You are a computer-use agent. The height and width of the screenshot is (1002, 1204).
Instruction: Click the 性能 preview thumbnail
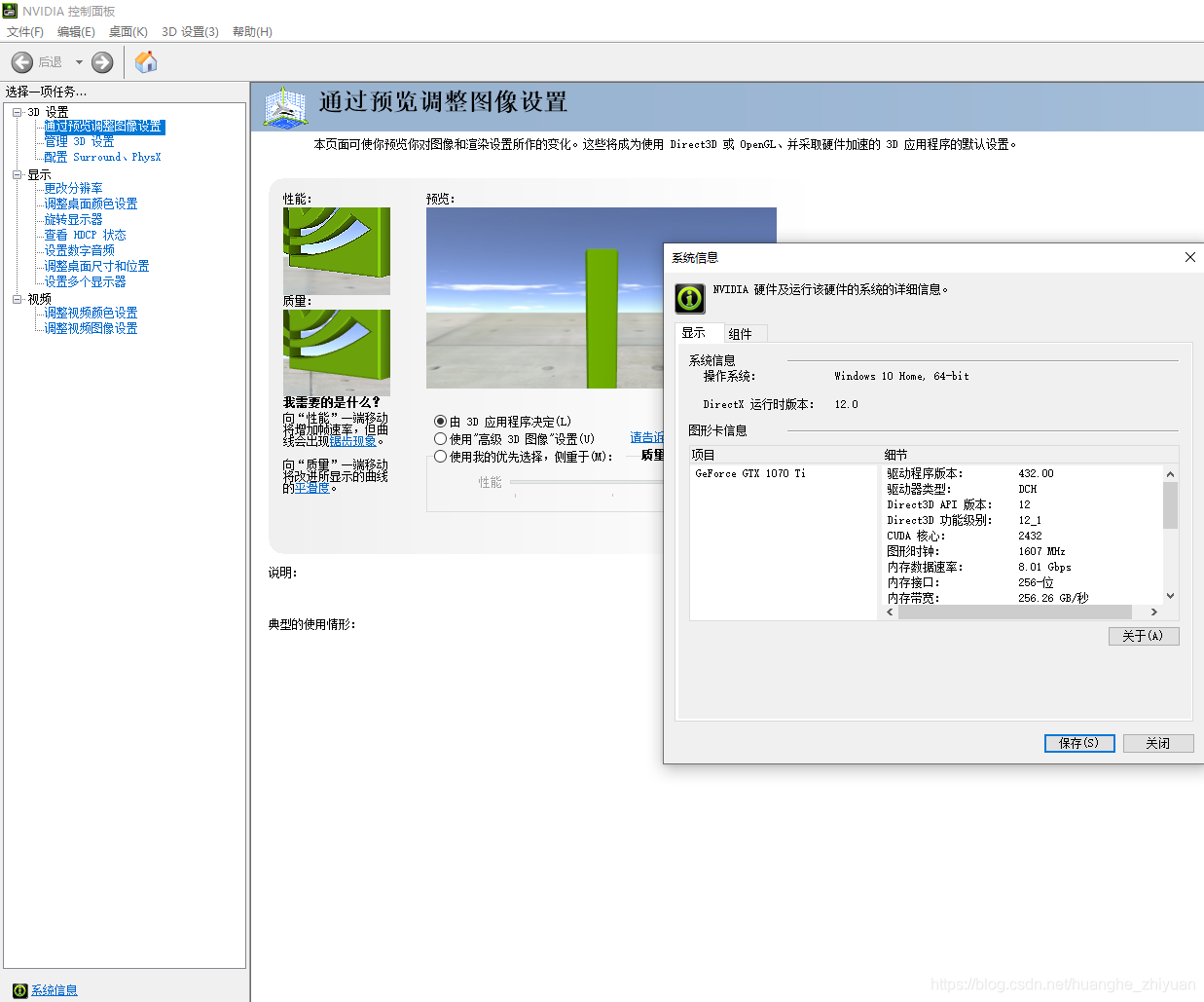337,251
